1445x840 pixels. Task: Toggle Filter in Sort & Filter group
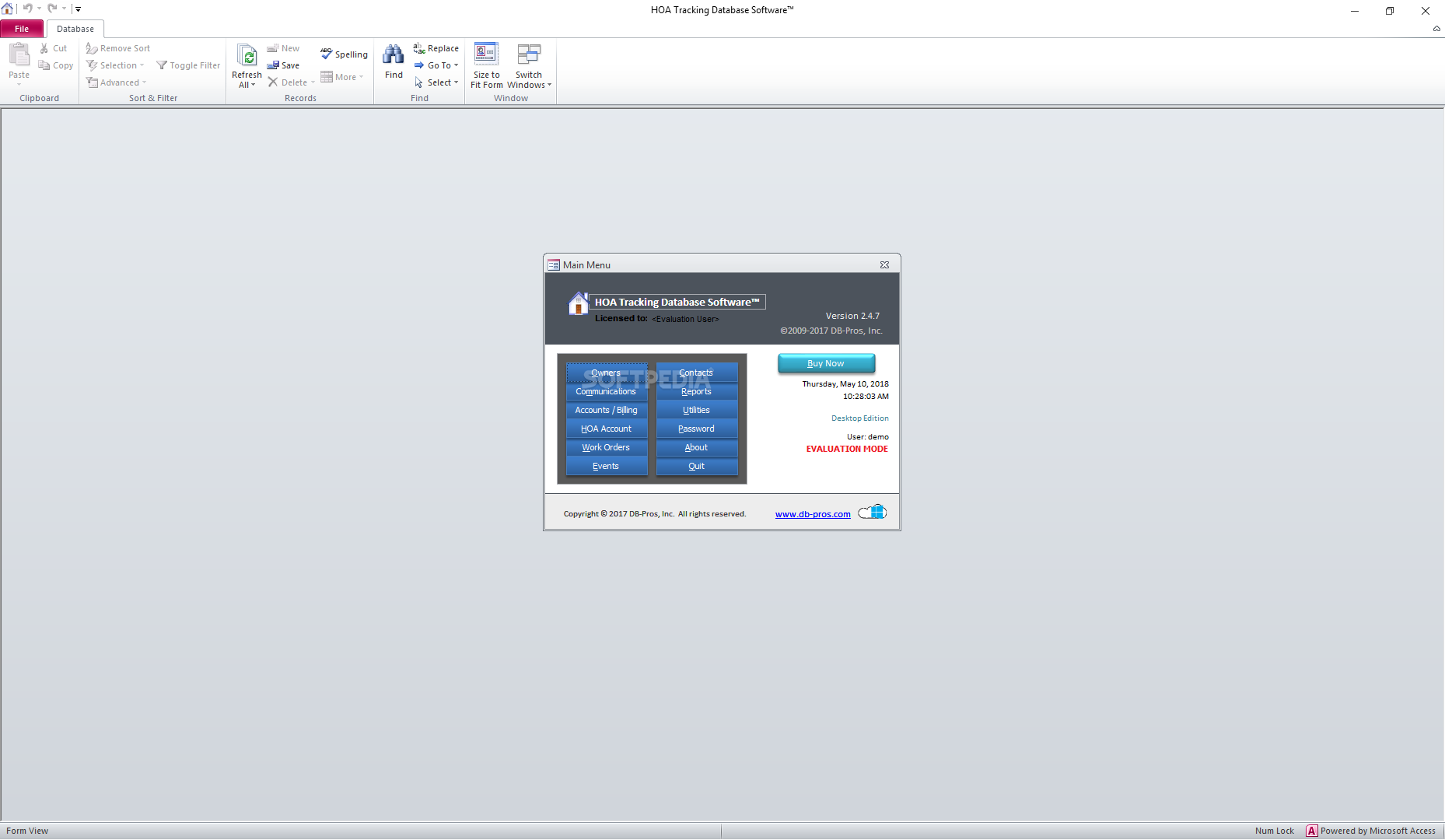click(x=188, y=65)
